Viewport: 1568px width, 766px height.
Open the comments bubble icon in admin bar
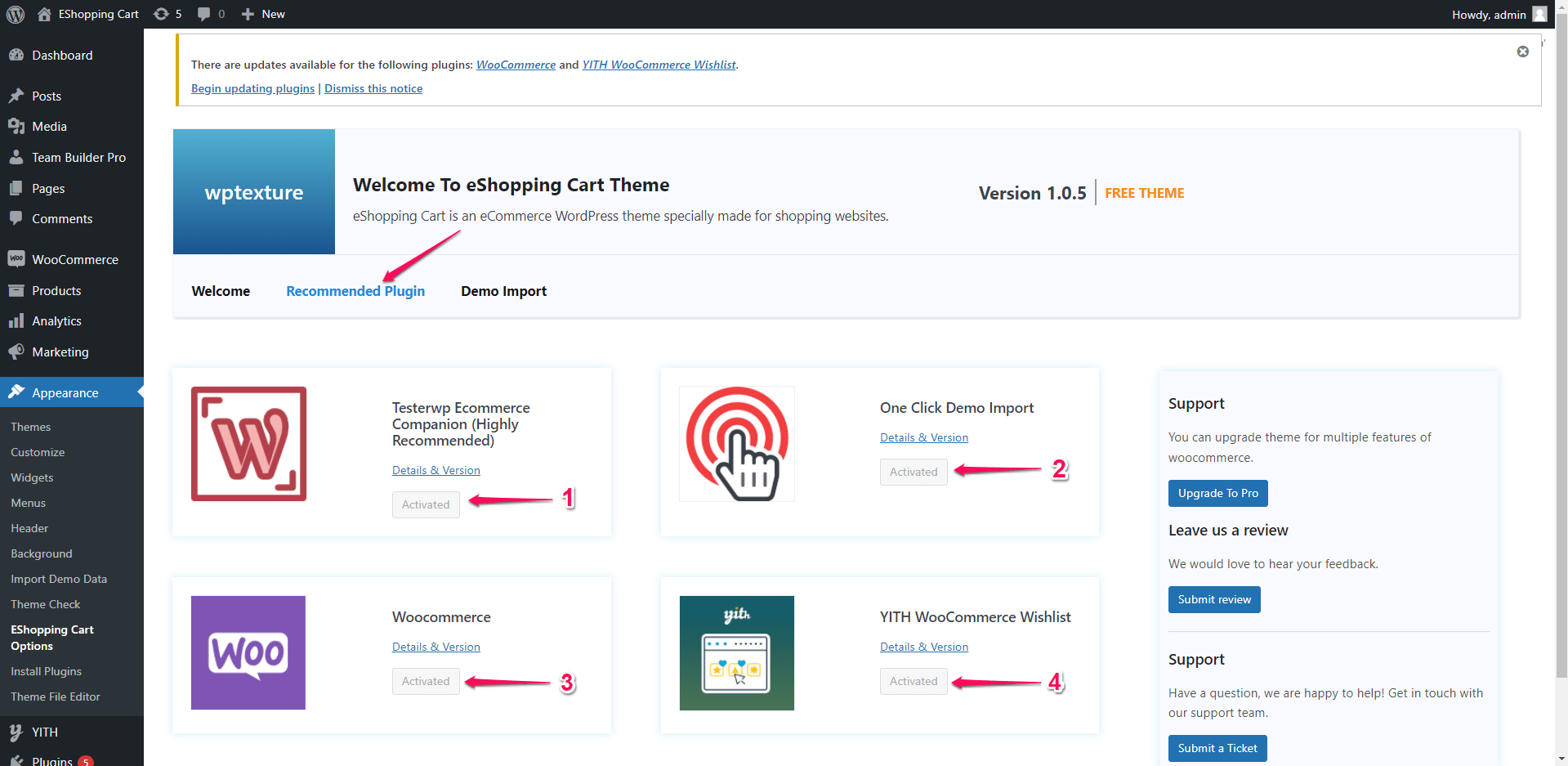click(x=203, y=14)
